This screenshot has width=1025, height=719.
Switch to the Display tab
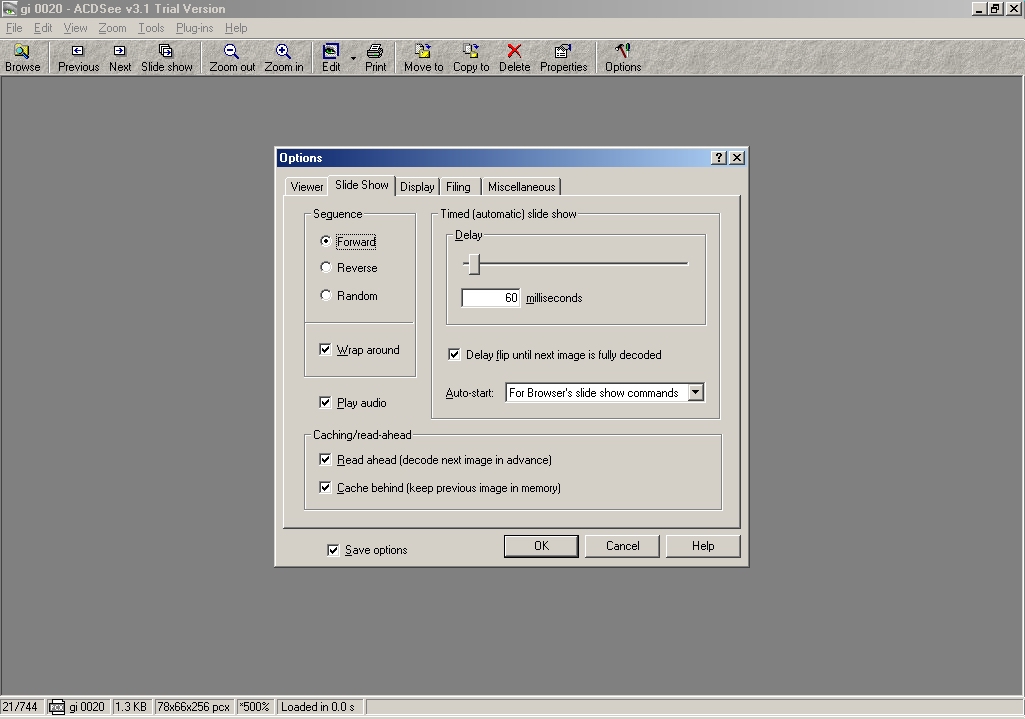(417, 187)
